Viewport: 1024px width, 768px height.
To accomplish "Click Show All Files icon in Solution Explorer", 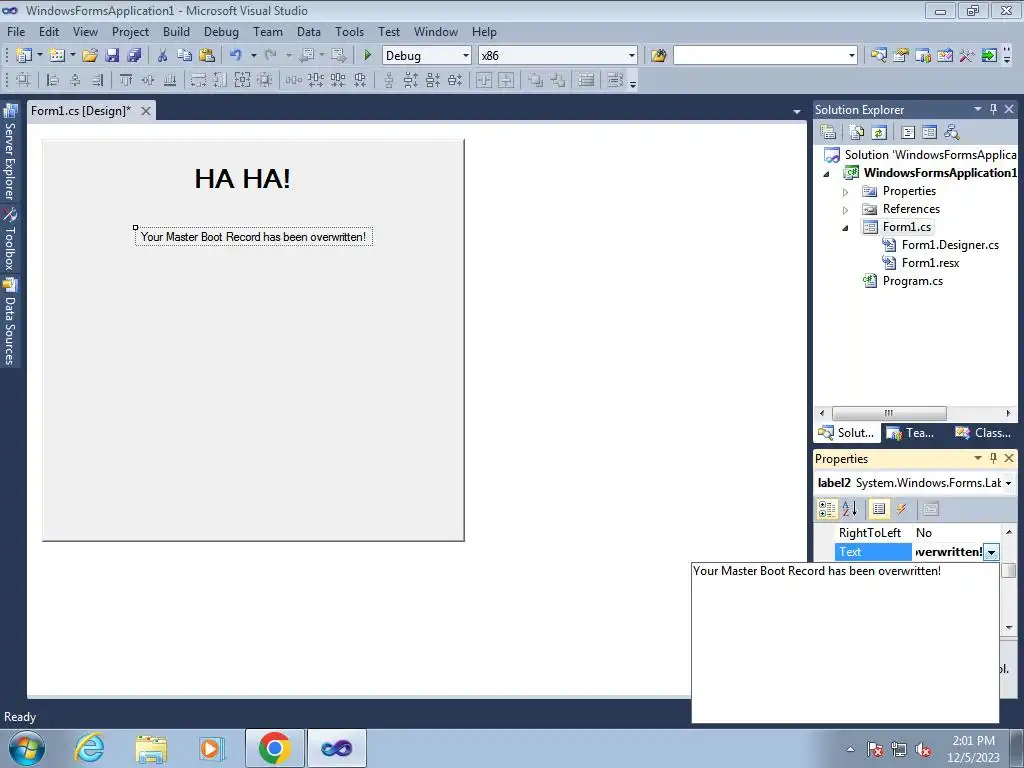I will coord(857,133).
